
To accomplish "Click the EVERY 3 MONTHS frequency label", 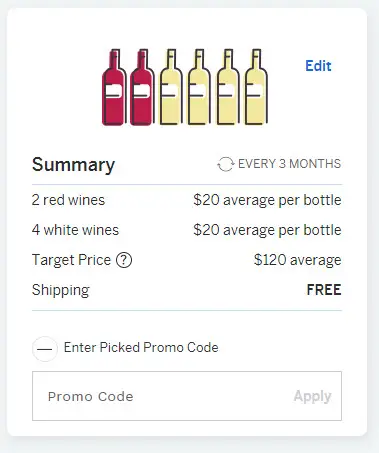I will (289, 164).
